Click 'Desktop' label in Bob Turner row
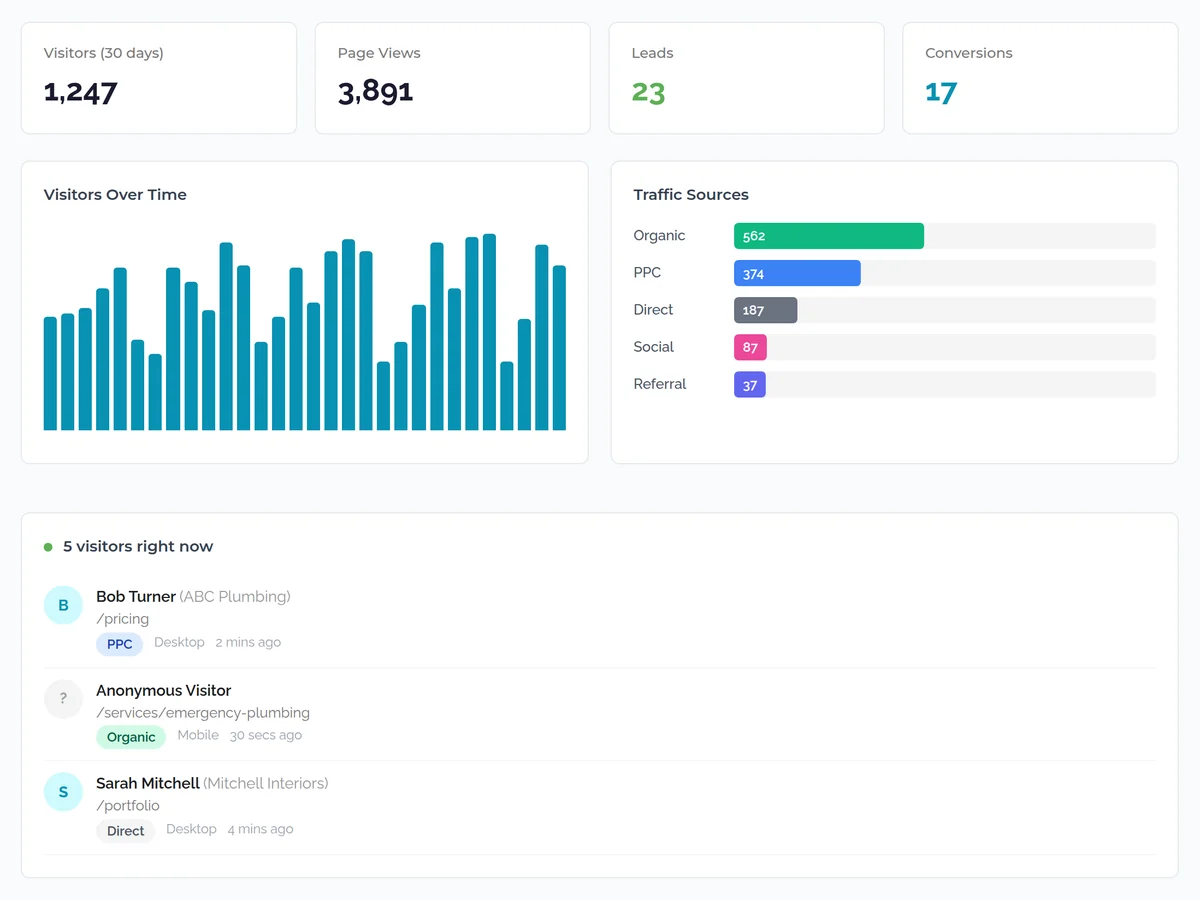 coord(179,642)
